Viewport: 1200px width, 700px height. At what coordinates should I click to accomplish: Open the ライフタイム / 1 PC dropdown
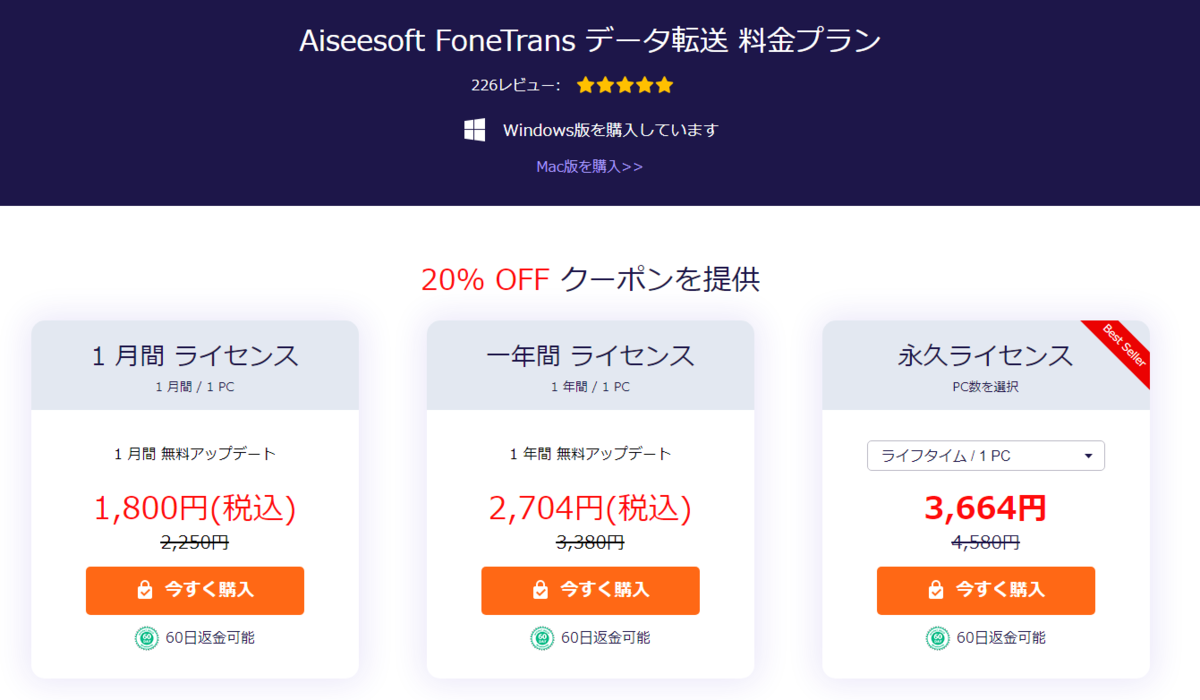tap(985, 456)
